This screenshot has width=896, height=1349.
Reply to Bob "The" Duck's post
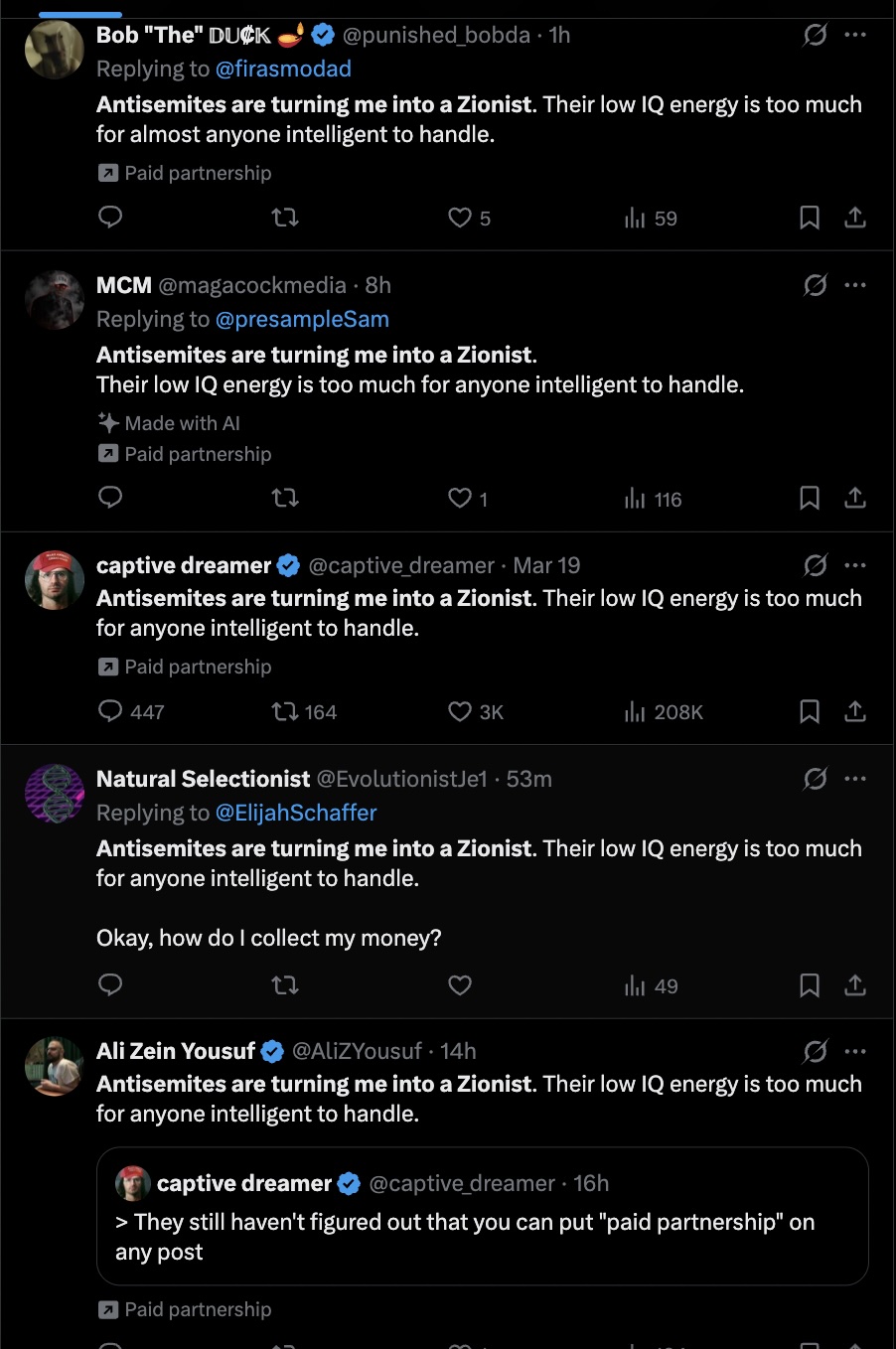(x=110, y=217)
